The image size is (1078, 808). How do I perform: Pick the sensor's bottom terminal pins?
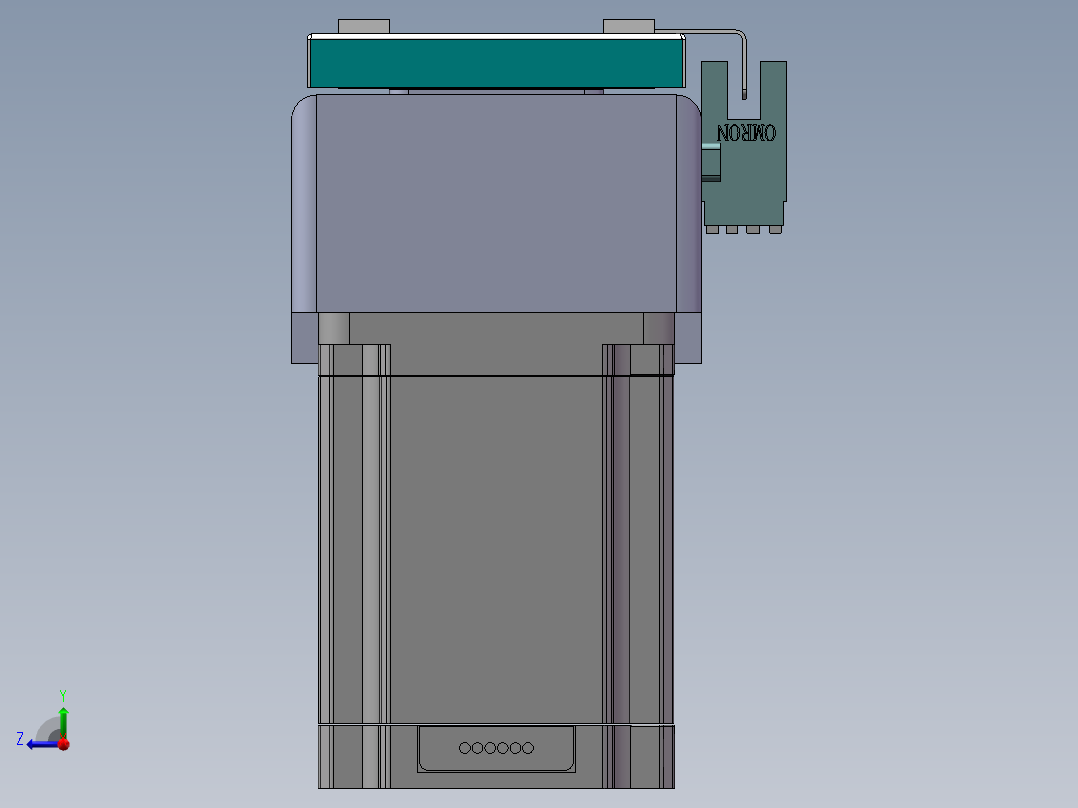744,230
